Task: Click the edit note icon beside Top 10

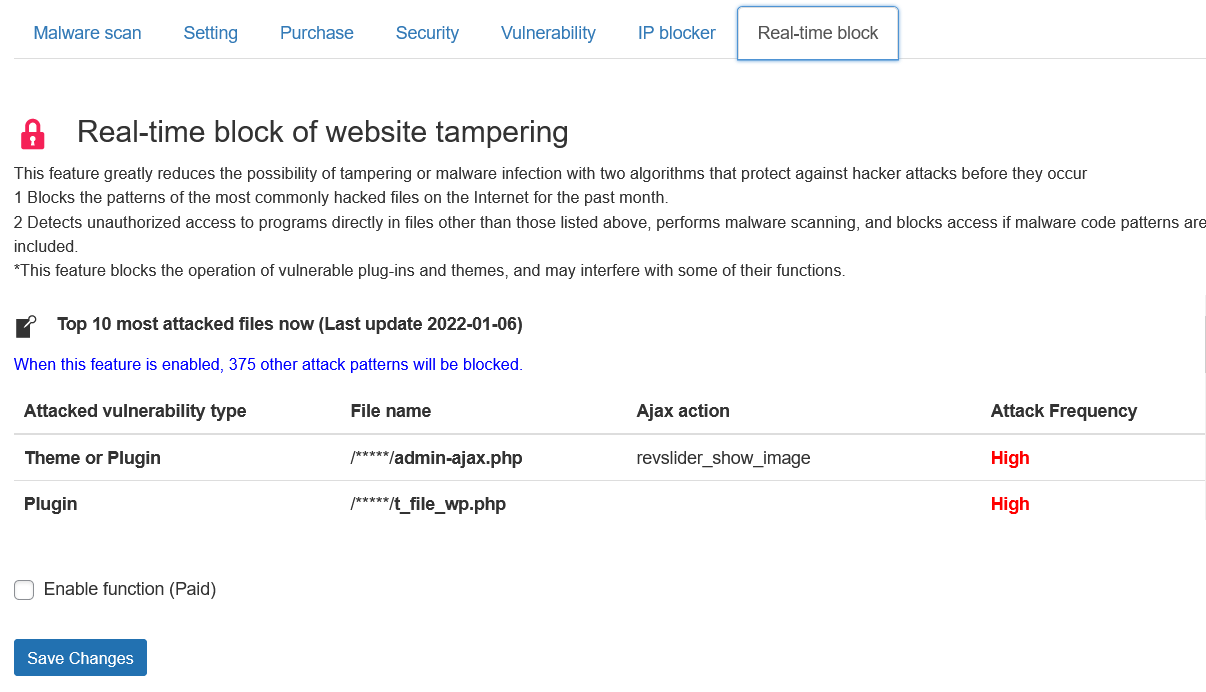Action: (26, 326)
